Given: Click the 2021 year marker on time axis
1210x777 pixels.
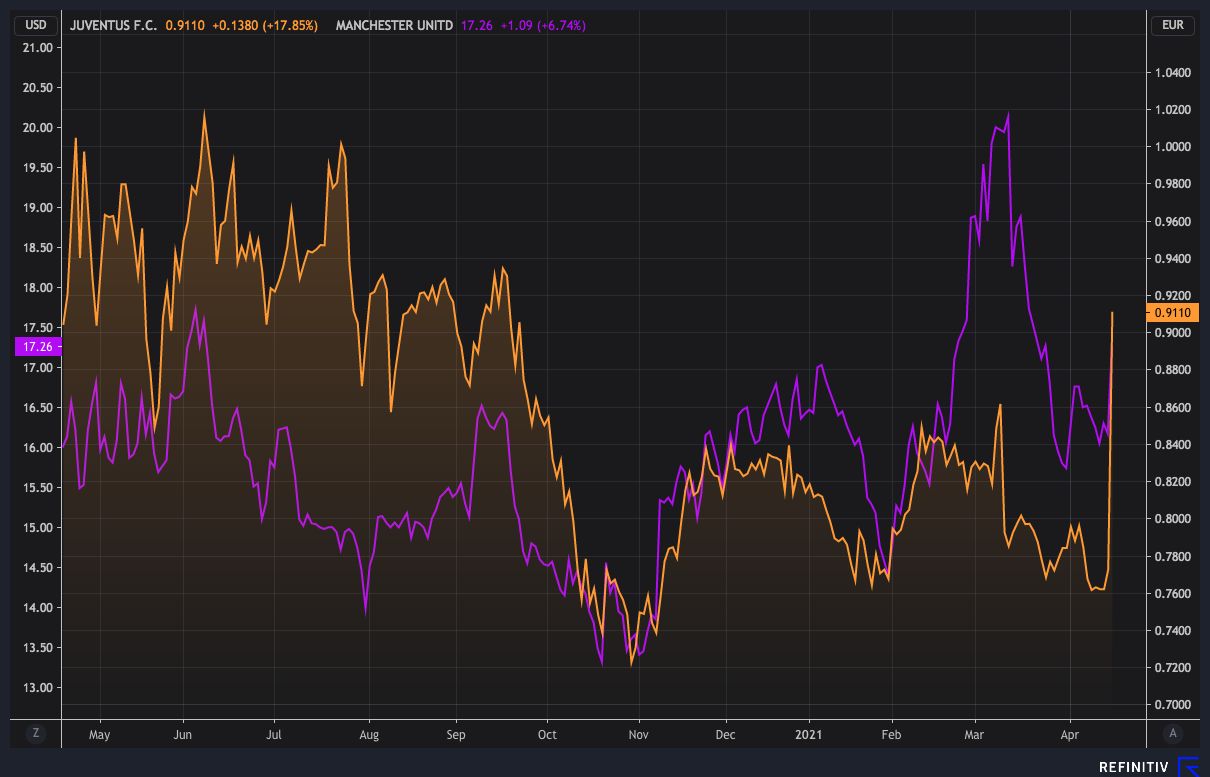Looking at the screenshot, I should [808, 735].
